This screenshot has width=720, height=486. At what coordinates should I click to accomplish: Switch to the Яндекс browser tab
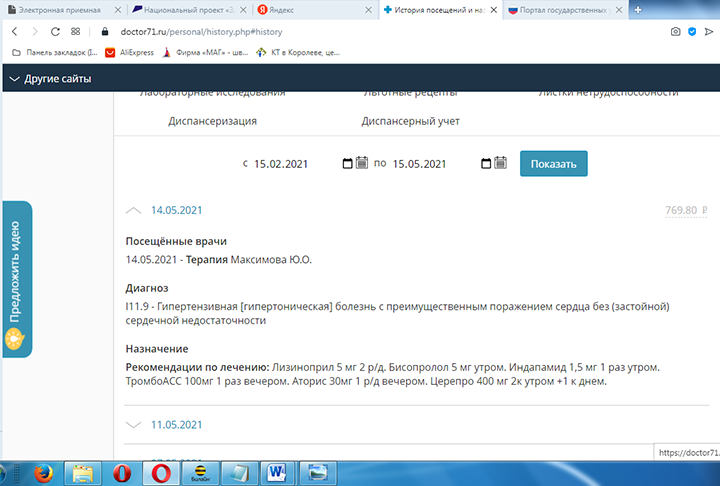[x=310, y=10]
